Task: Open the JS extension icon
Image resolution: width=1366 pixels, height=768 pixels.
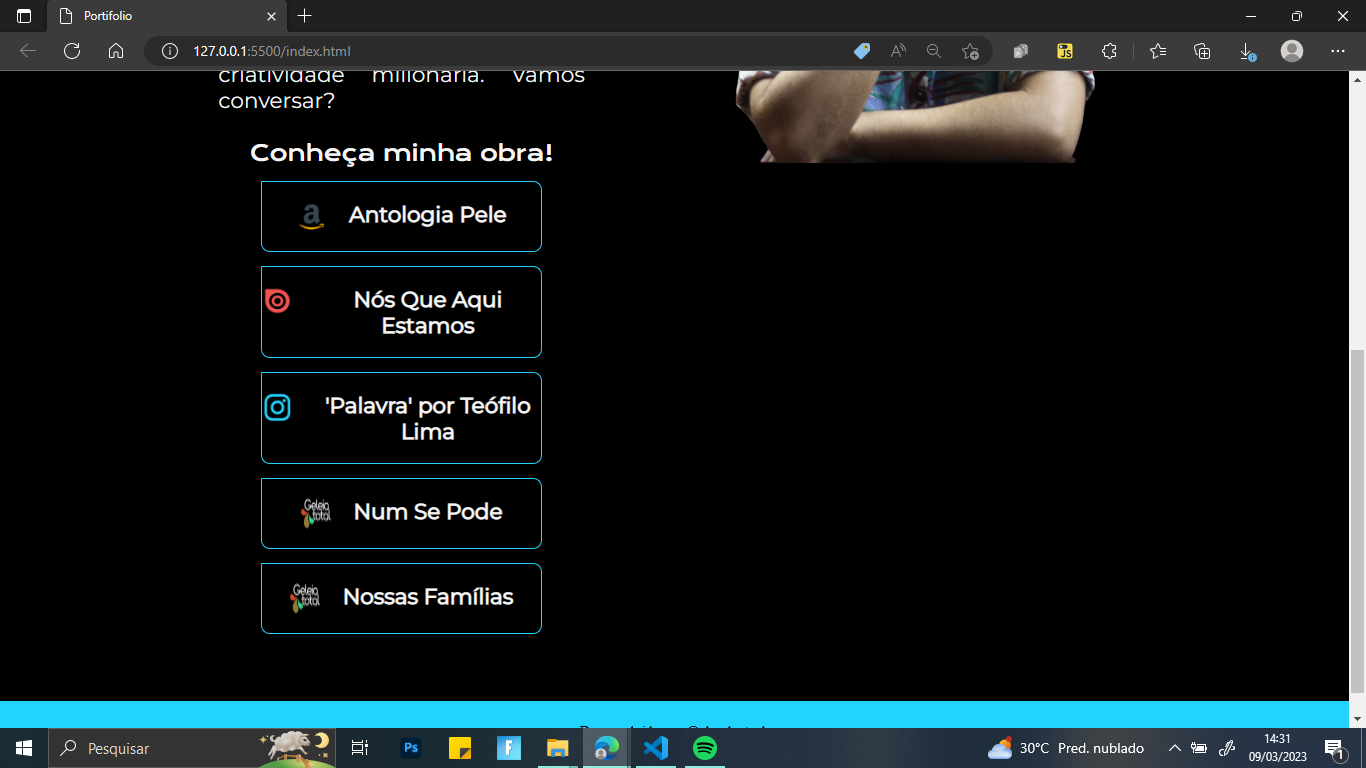Action: pyautogui.click(x=1065, y=51)
